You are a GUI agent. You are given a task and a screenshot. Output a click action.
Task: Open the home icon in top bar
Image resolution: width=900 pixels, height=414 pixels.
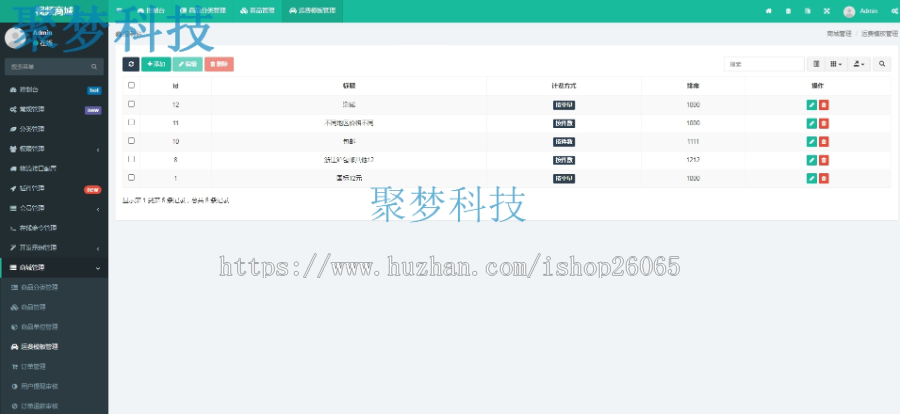769,11
